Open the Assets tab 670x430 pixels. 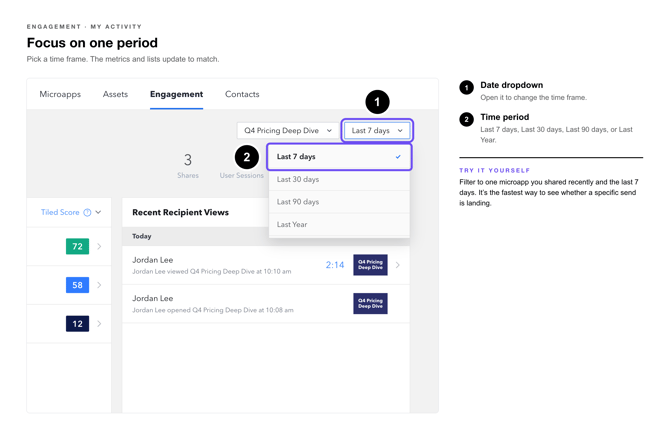pyautogui.click(x=115, y=94)
